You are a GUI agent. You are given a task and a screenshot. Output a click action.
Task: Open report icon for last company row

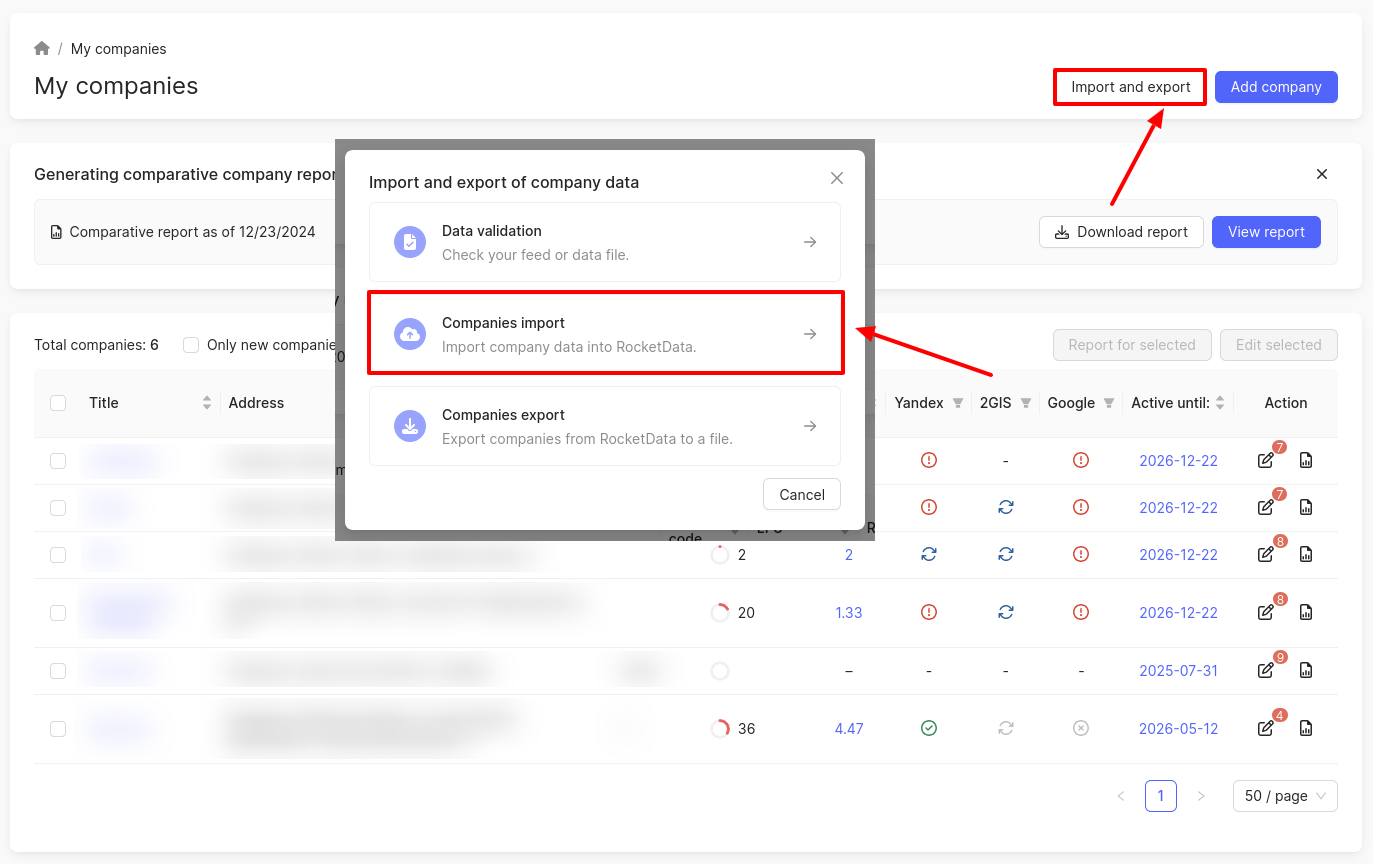[x=1305, y=728]
